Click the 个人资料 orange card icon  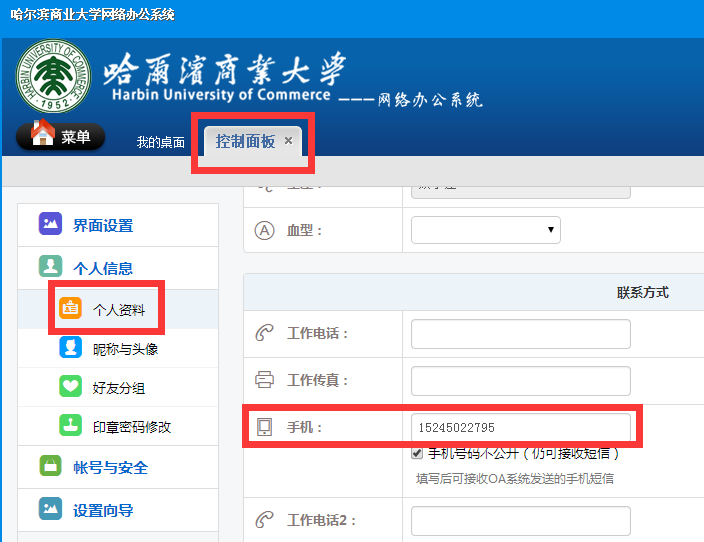[70, 309]
